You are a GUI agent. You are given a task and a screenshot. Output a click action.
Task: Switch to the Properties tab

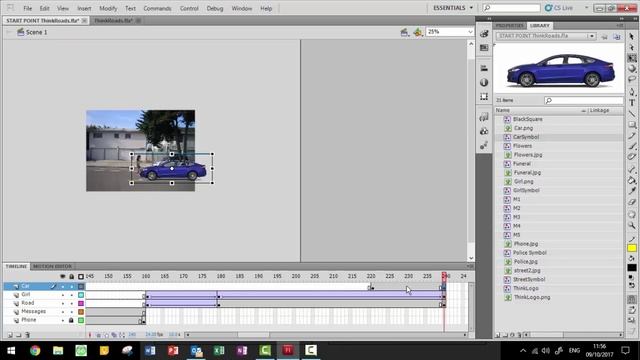click(509, 25)
